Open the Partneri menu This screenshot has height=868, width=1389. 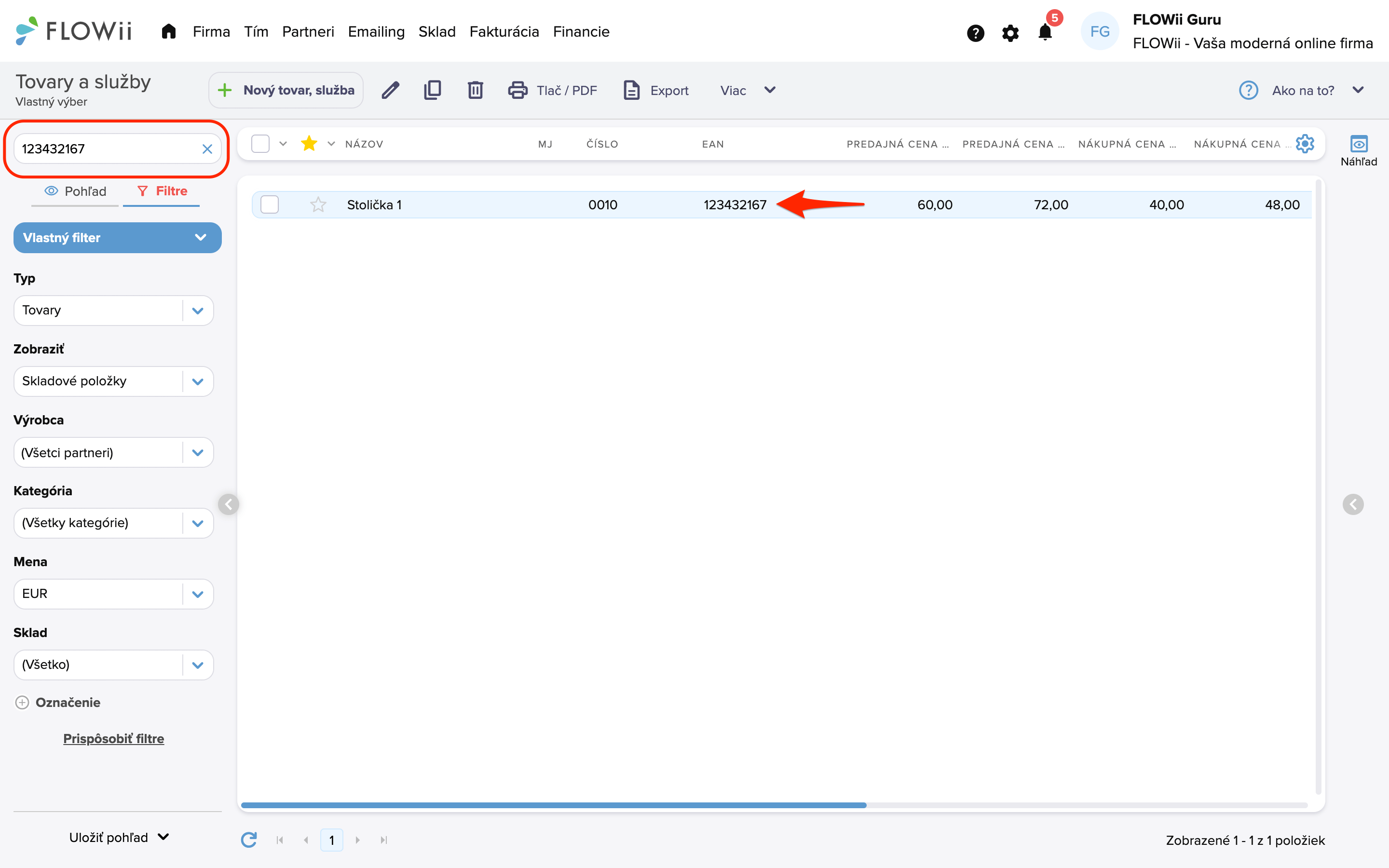tap(308, 31)
